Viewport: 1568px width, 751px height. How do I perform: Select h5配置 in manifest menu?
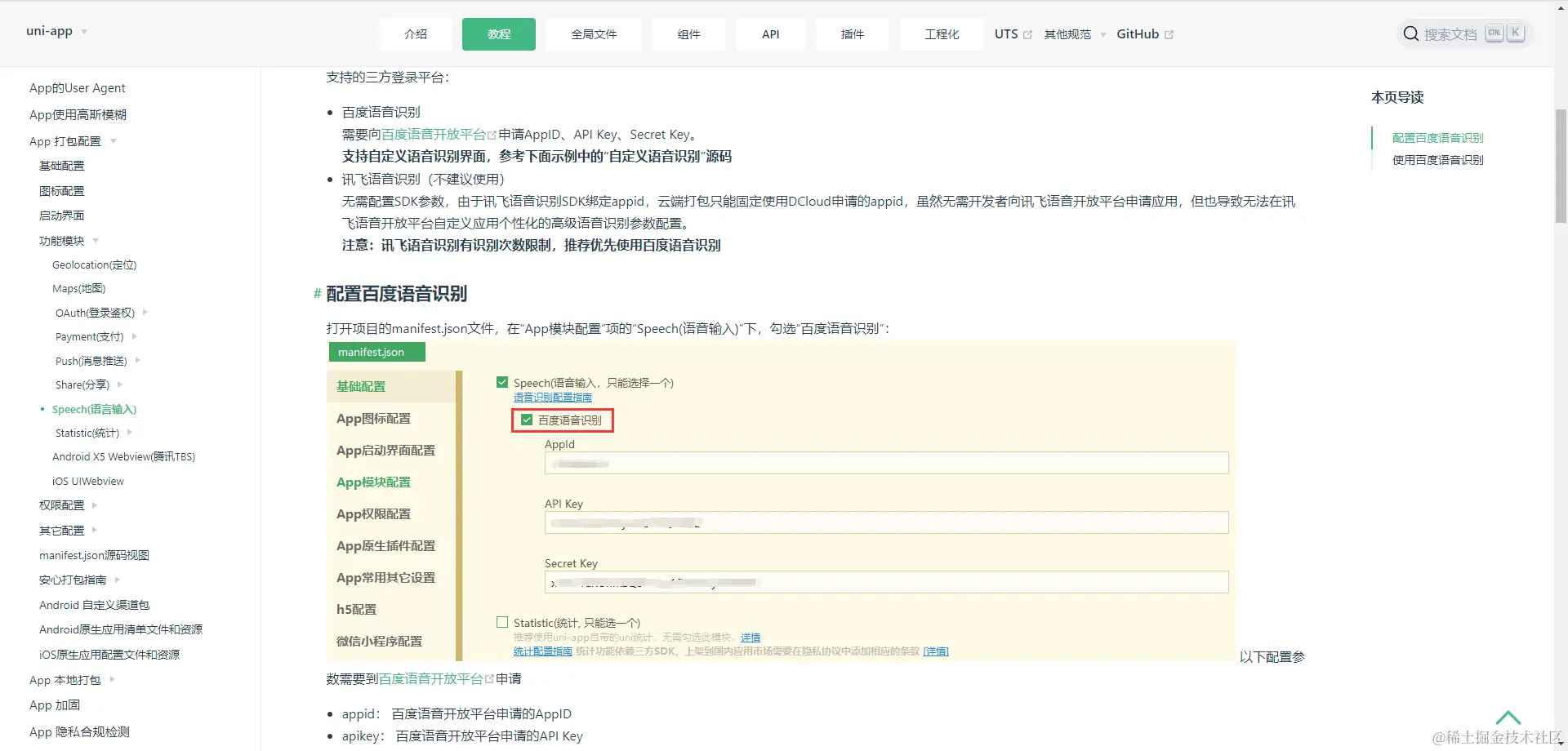click(x=356, y=610)
